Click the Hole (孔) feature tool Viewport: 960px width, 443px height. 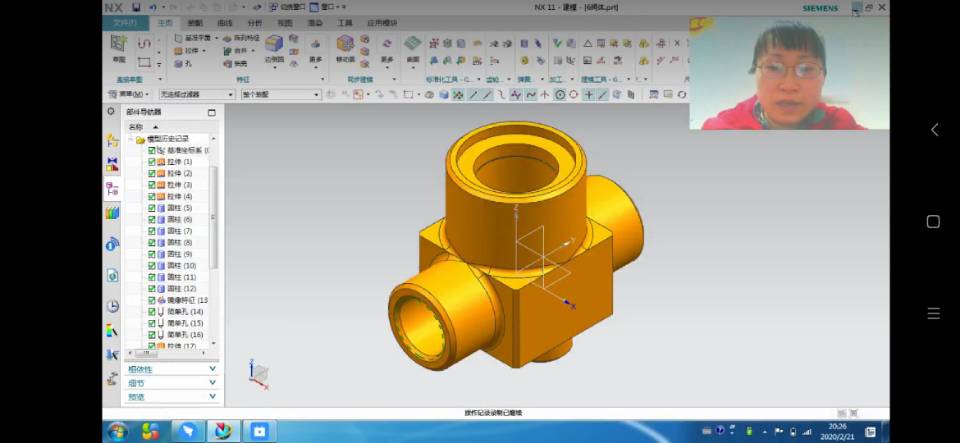click(x=182, y=63)
